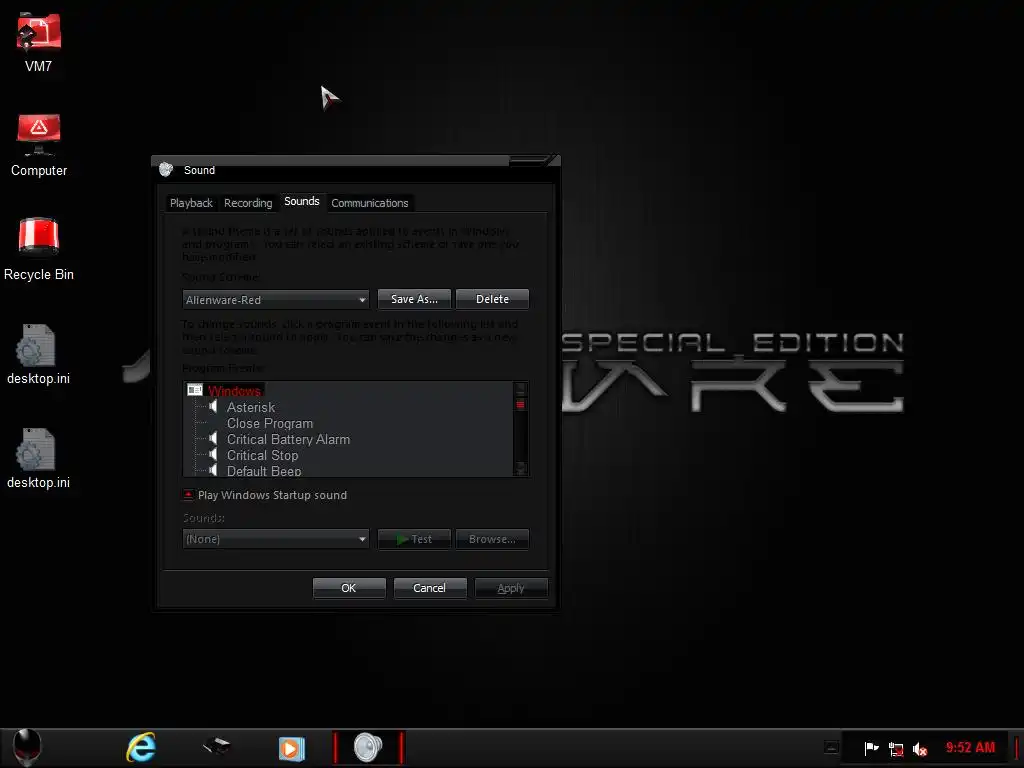Click the red Program Events scrollbar thumb
Viewport: 1024px width, 768px height.
coord(520,405)
